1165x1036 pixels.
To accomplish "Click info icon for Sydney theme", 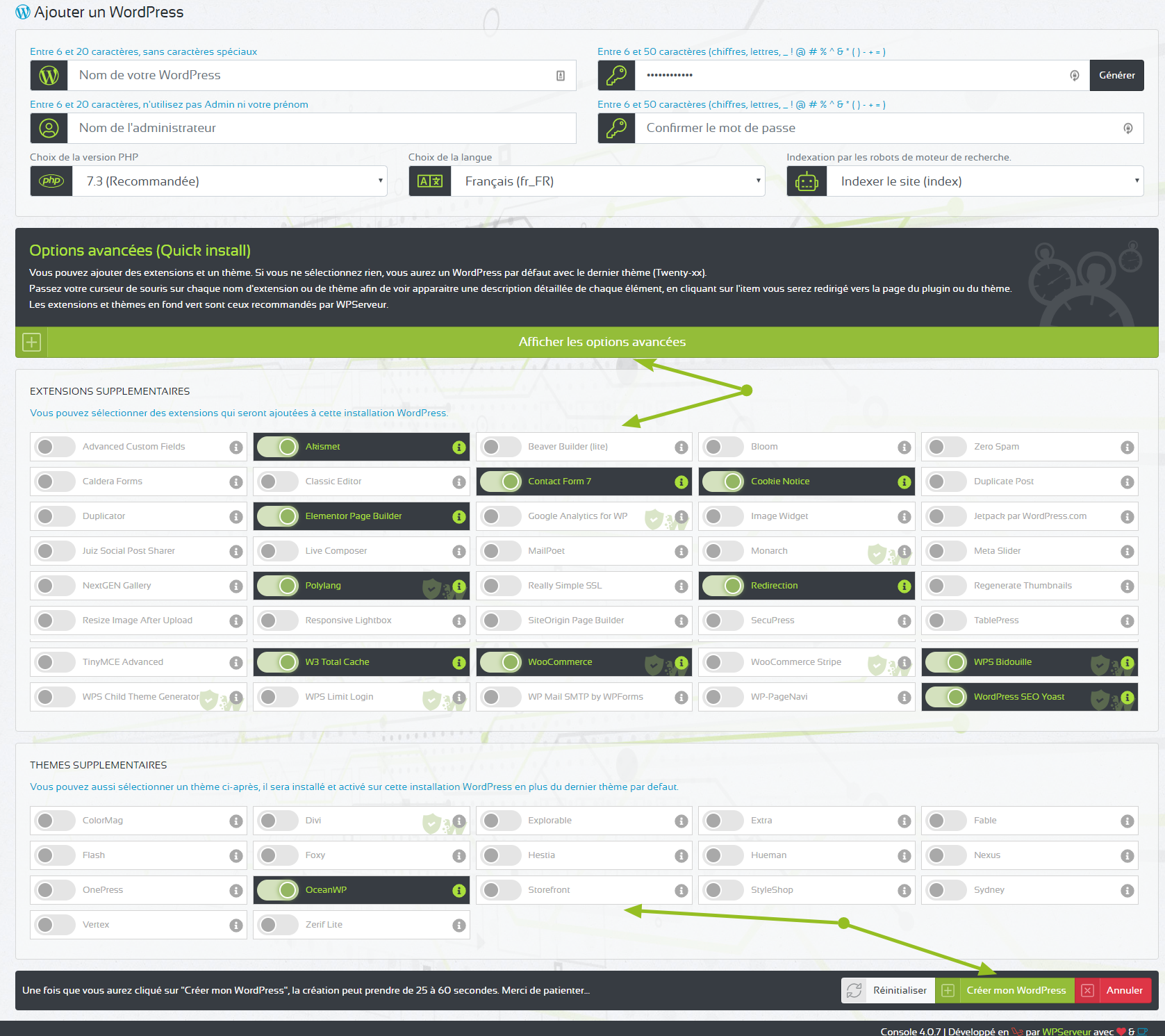I will click(x=1127, y=891).
